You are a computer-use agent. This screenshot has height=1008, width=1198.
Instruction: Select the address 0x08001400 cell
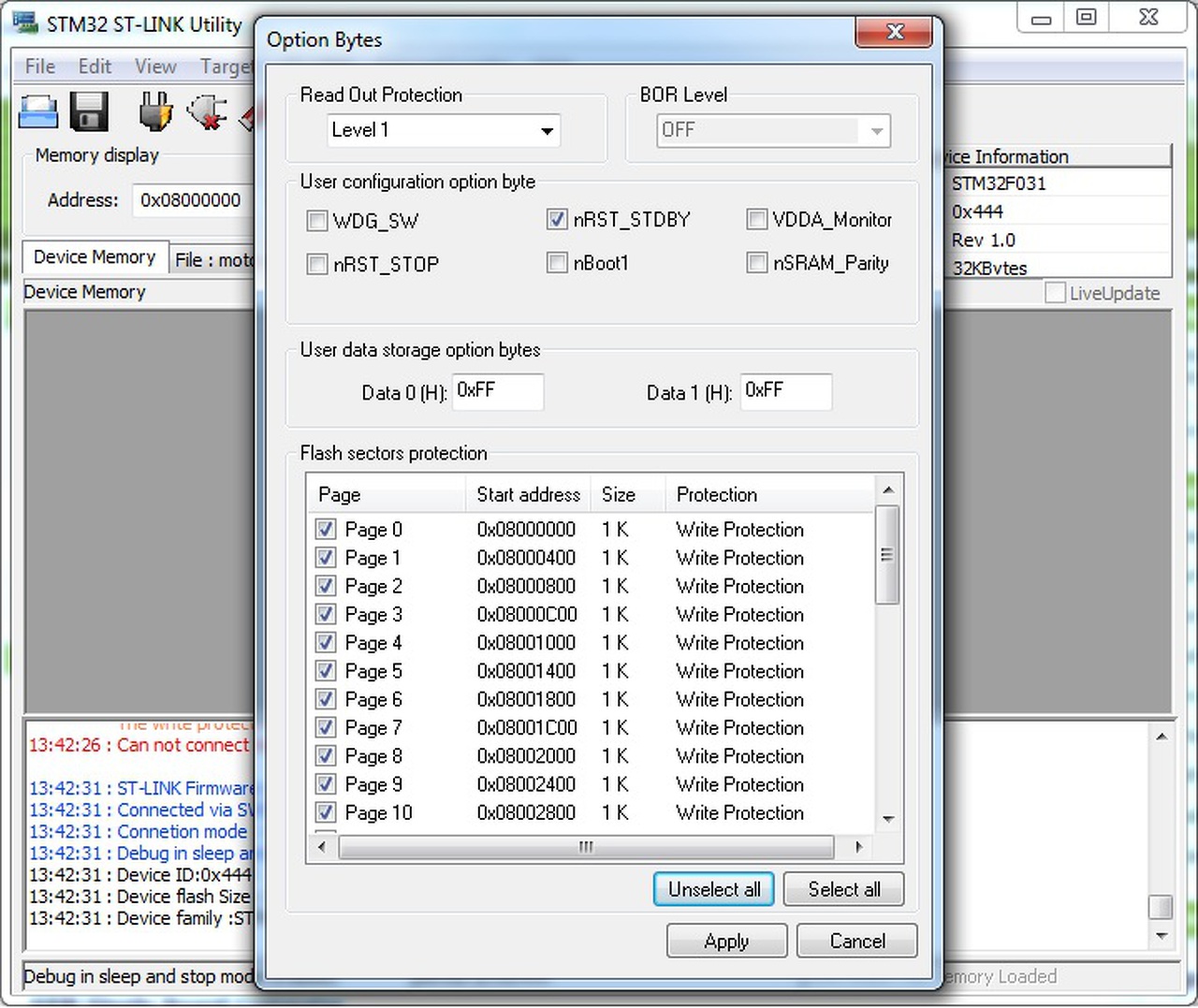(x=526, y=671)
